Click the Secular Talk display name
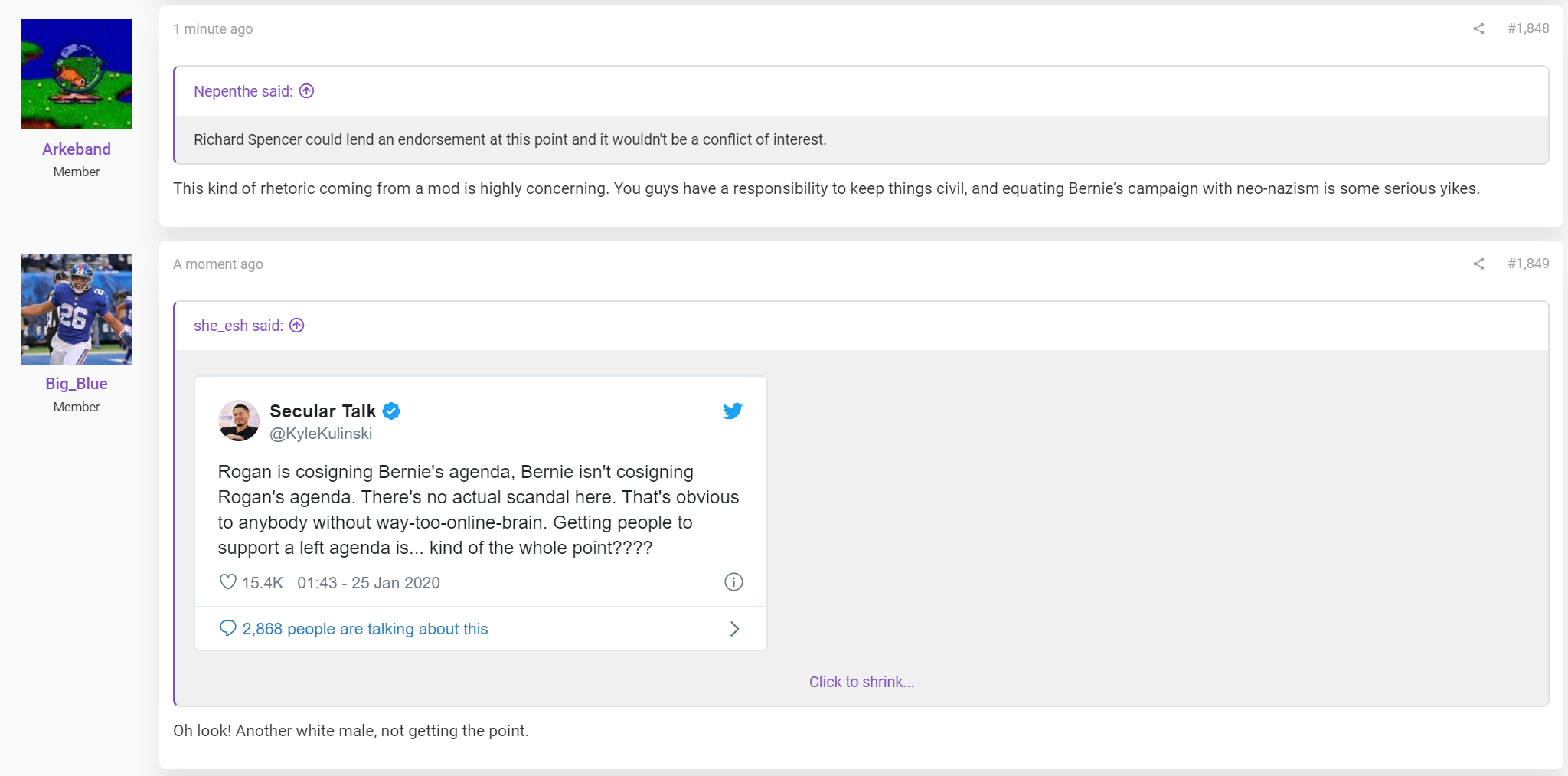 click(x=323, y=411)
